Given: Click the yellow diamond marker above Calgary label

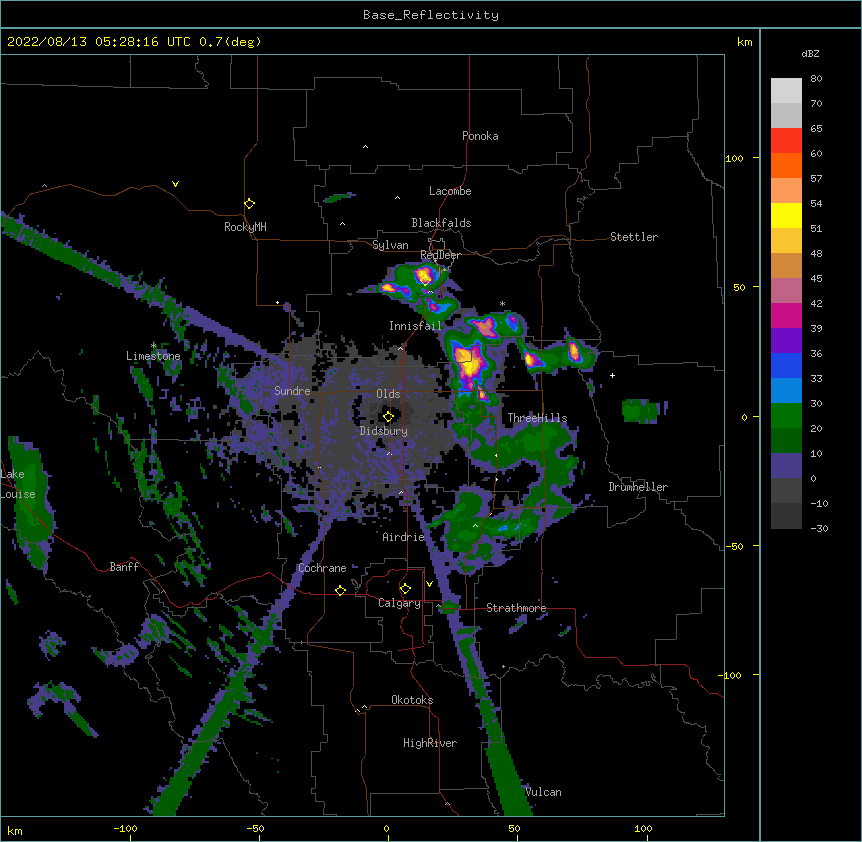Looking at the screenshot, I should [405, 589].
